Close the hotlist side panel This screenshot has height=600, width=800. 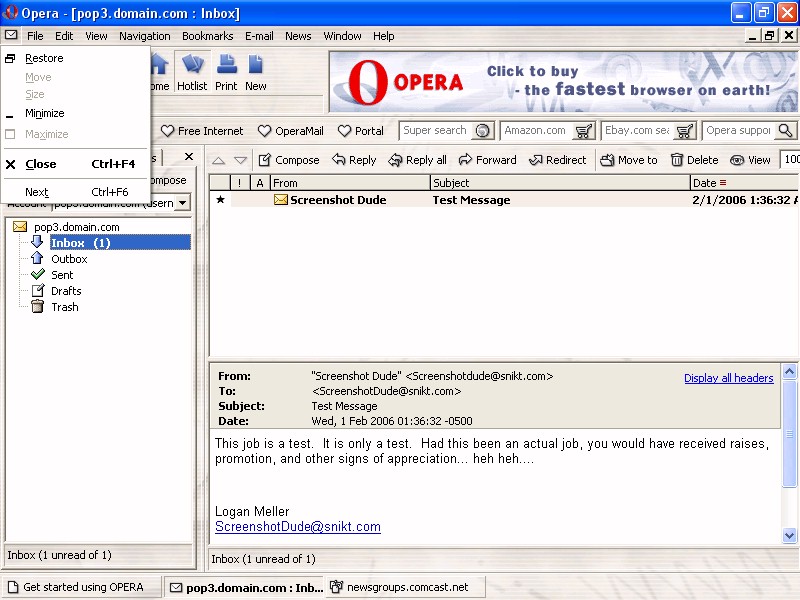click(x=189, y=157)
